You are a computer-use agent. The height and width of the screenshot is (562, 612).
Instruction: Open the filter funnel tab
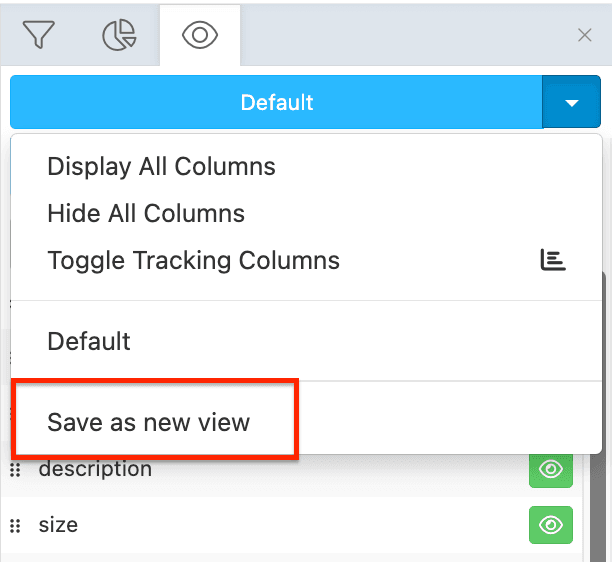pyautogui.click(x=38, y=36)
